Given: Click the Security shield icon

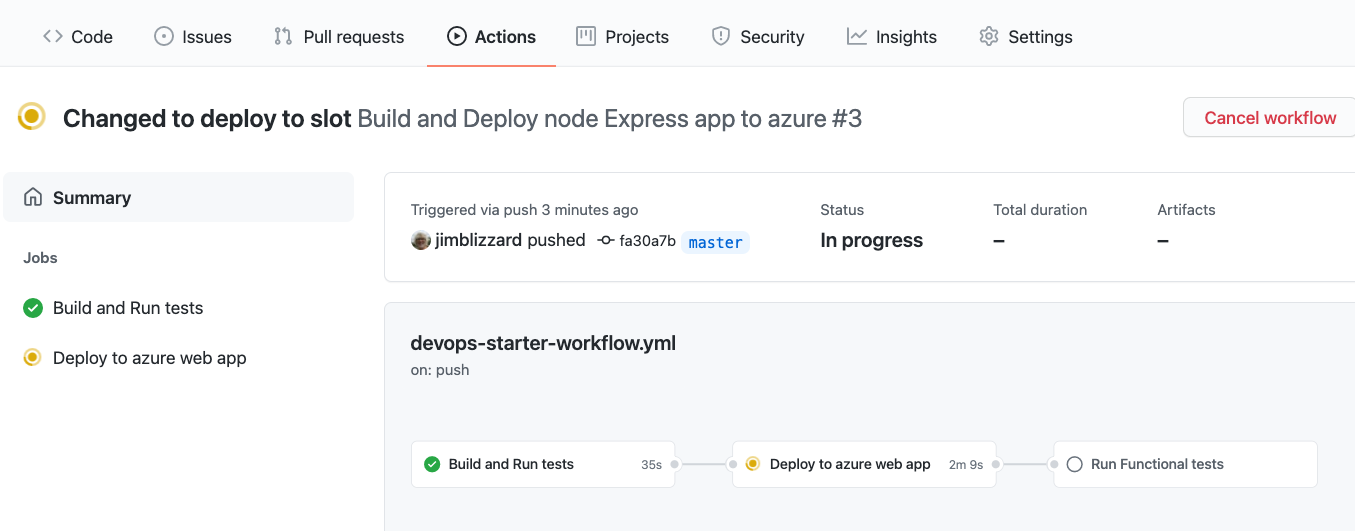Looking at the screenshot, I should [720, 37].
